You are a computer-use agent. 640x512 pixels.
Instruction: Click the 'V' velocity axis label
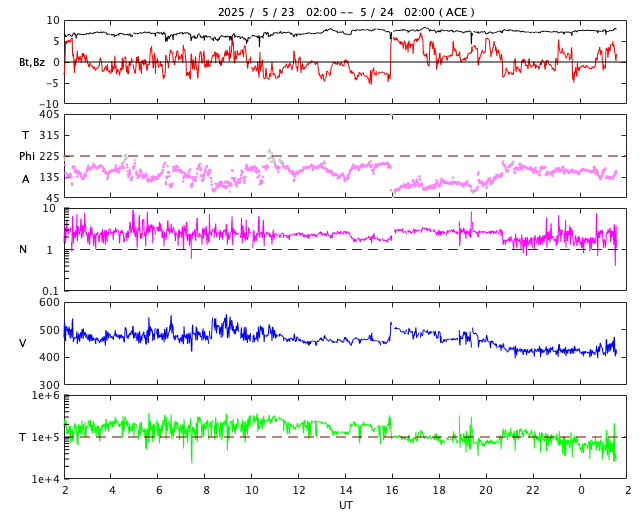coord(23,343)
